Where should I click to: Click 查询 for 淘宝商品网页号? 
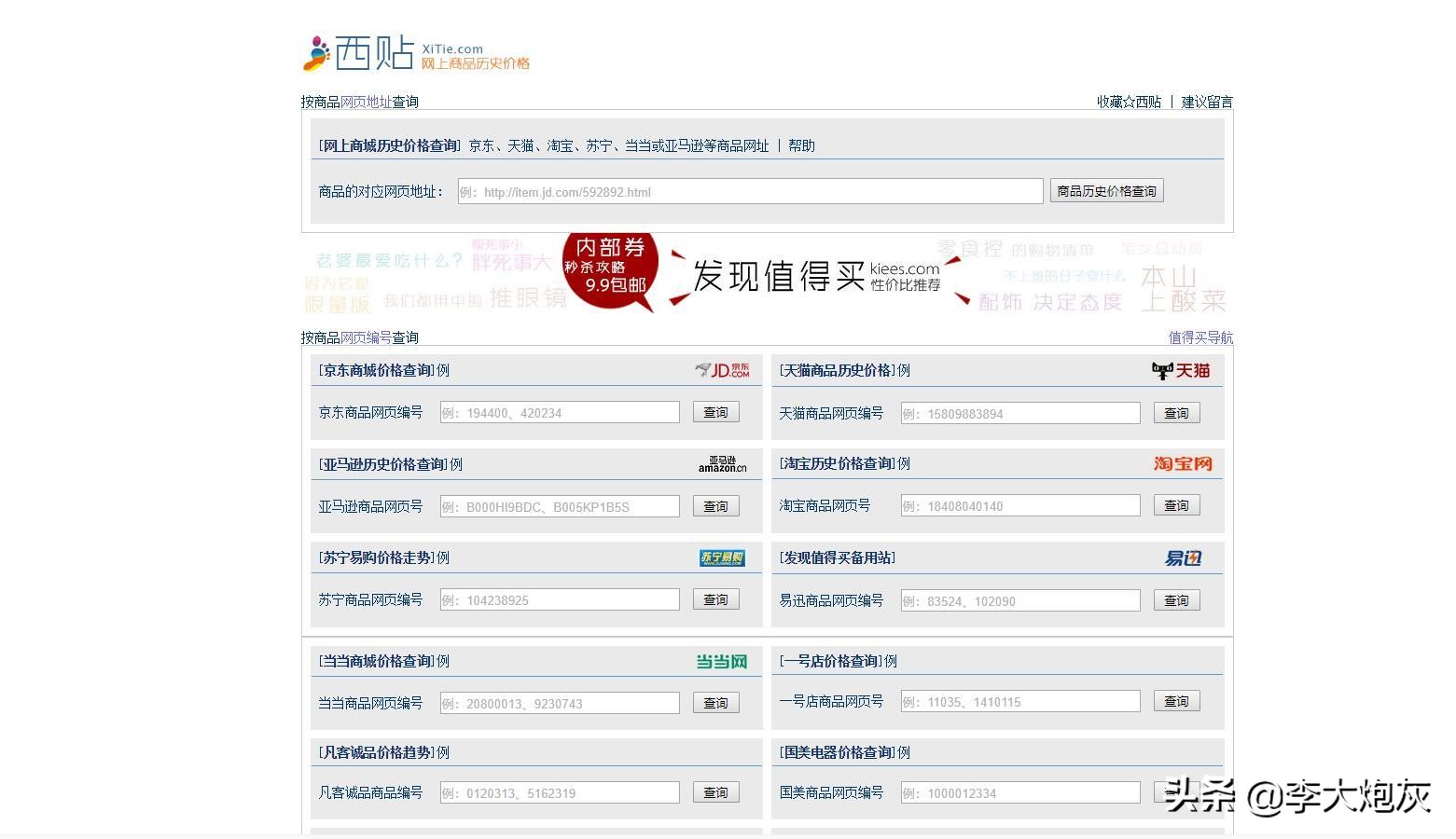click(x=1175, y=504)
